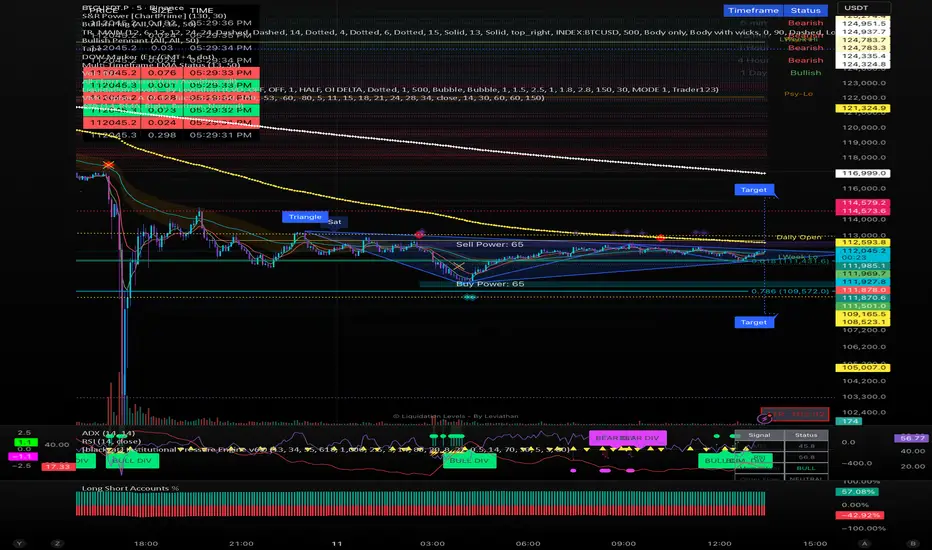Click the blue Triangle pattern label
932x550 pixels.
305,217
